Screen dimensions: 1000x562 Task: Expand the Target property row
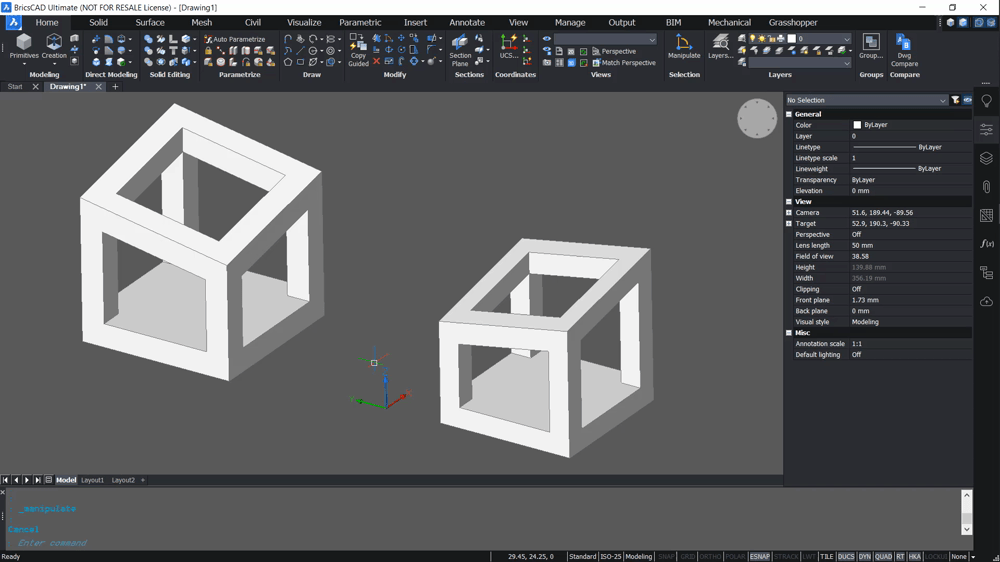[789, 223]
